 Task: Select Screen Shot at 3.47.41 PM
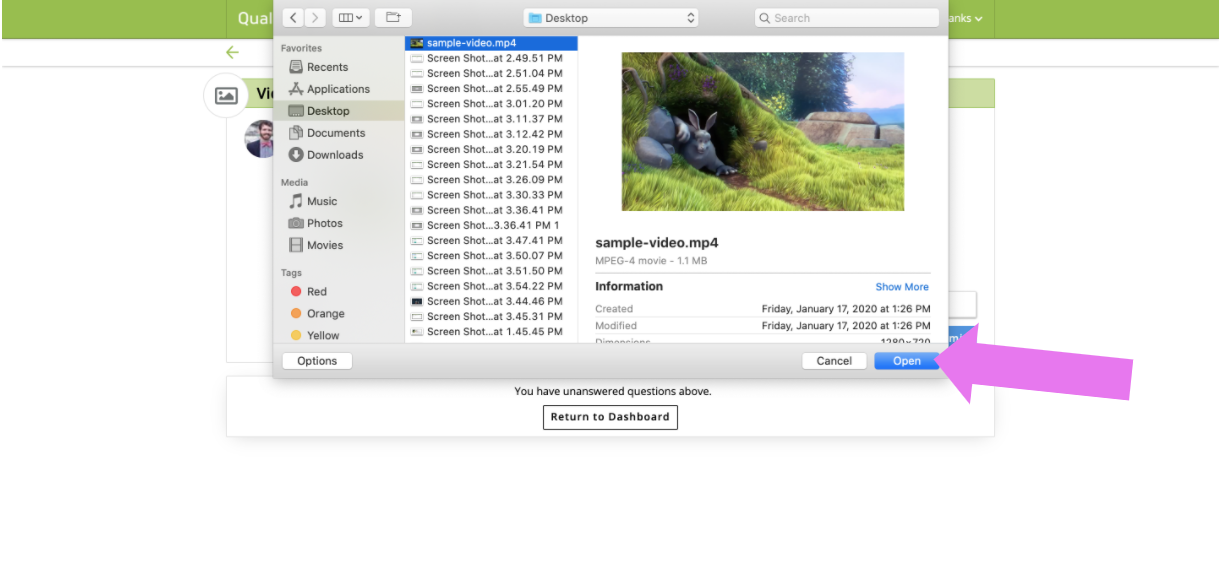click(491, 240)
